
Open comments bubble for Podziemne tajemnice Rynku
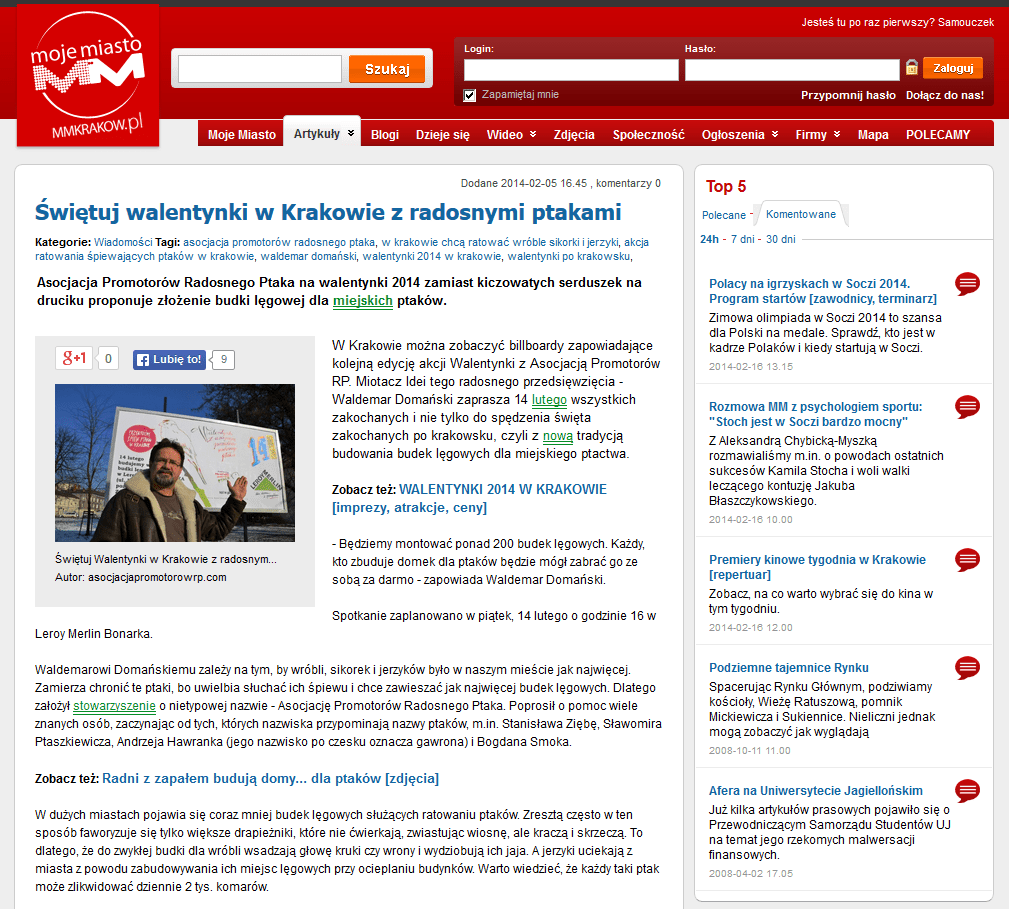[967, 668]
